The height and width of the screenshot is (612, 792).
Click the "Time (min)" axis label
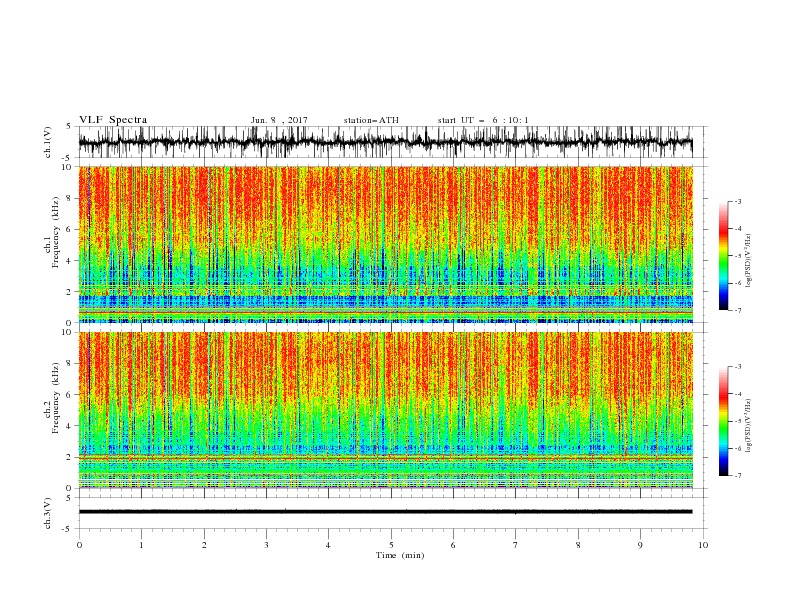click(x=400, y=555)
